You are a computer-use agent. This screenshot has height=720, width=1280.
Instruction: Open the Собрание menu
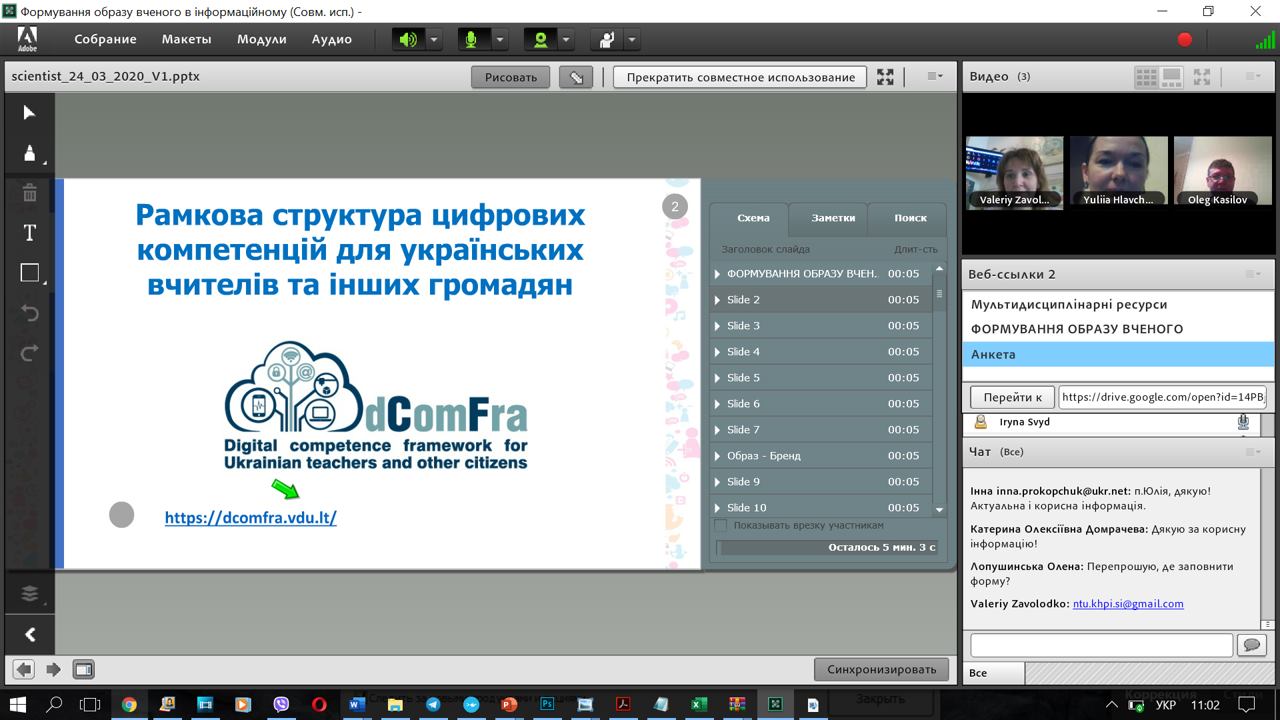[x=105, y=39]
